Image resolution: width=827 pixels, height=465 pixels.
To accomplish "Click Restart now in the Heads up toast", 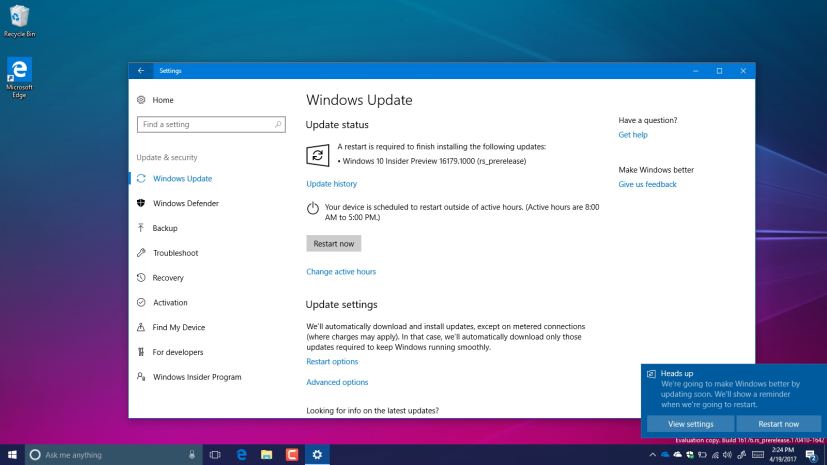I will tap(778, 424).
